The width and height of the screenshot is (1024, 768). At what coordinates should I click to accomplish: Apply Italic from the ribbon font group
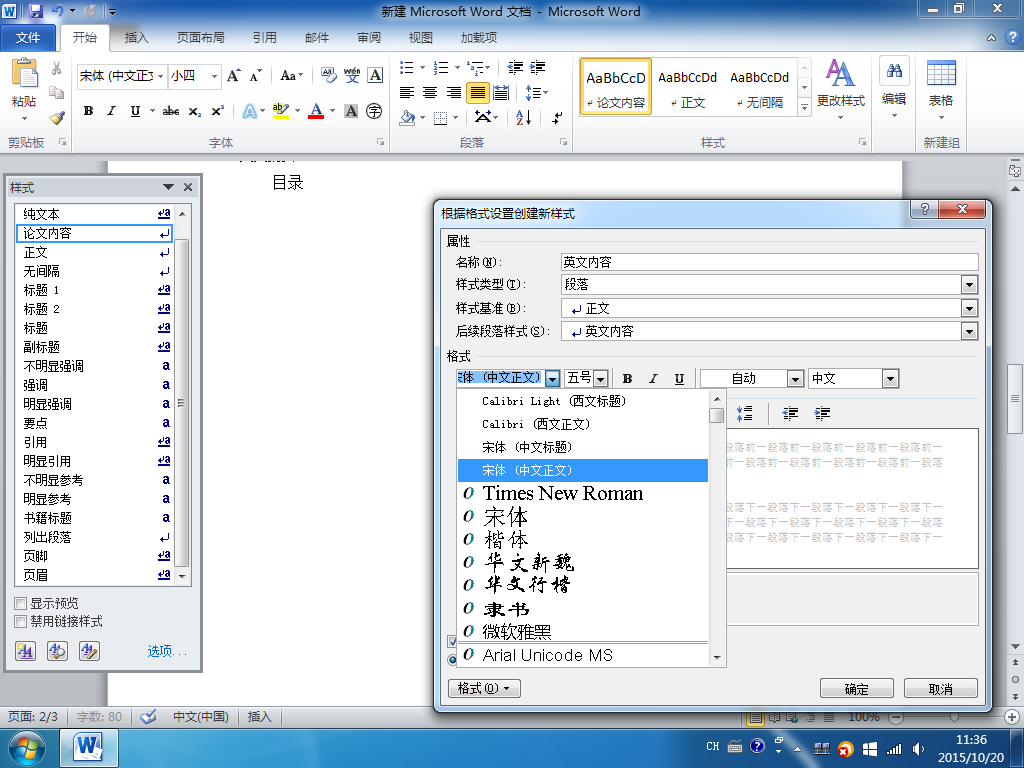(112, 111)
